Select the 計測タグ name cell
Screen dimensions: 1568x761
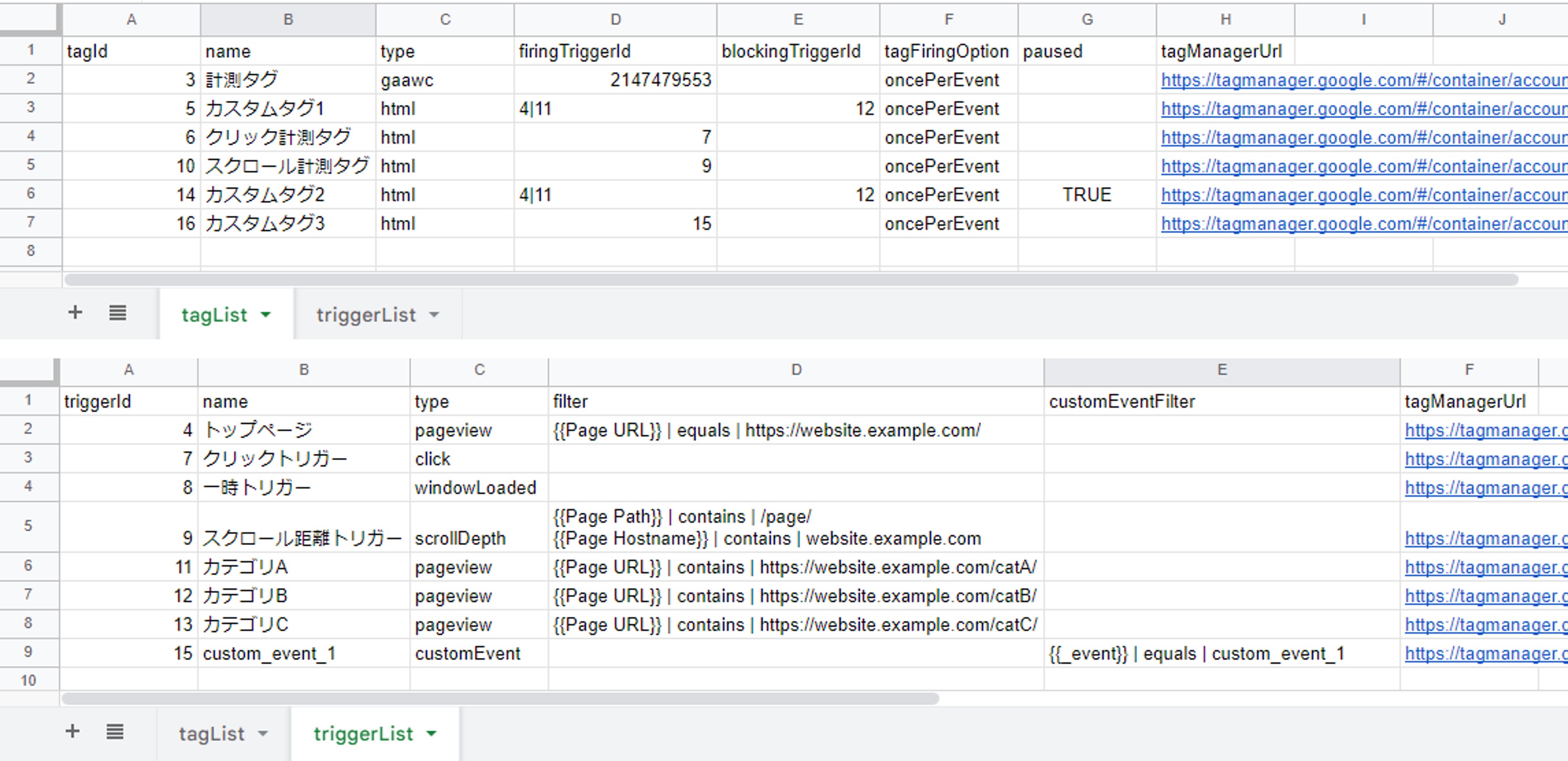tap(288, 80)
